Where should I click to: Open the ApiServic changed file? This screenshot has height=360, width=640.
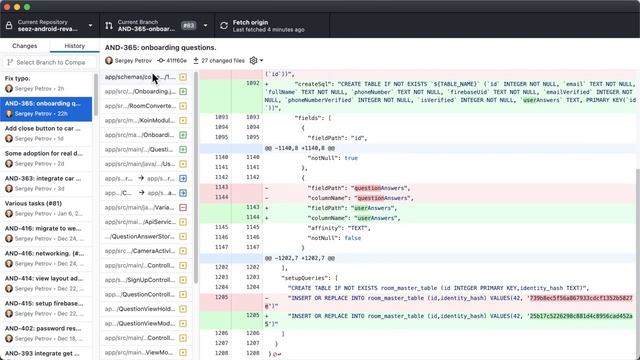[146, 222]
